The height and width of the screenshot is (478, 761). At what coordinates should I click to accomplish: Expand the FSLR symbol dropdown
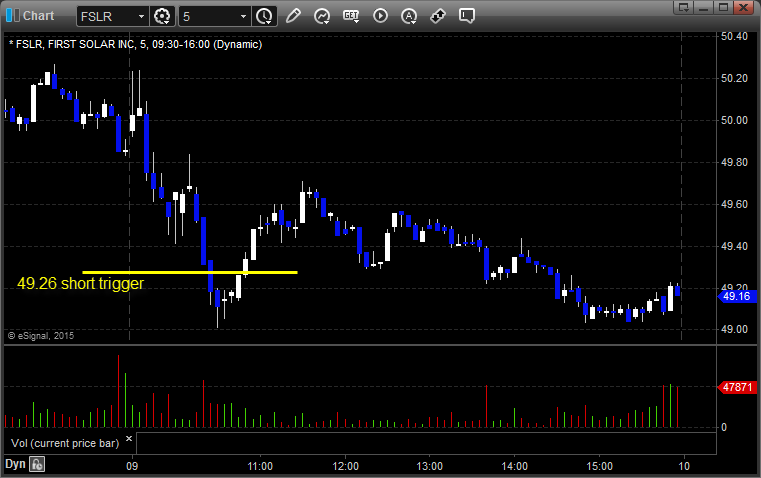point(139,16)
